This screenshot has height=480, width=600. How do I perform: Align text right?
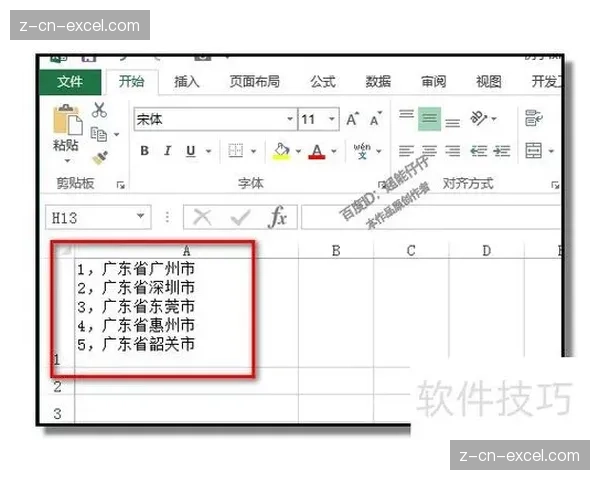click(452, 151)
